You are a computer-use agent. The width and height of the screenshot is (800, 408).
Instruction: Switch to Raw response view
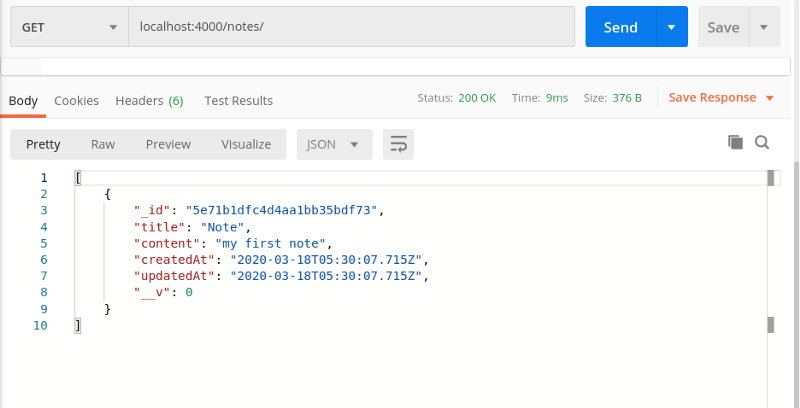[103, 144]
